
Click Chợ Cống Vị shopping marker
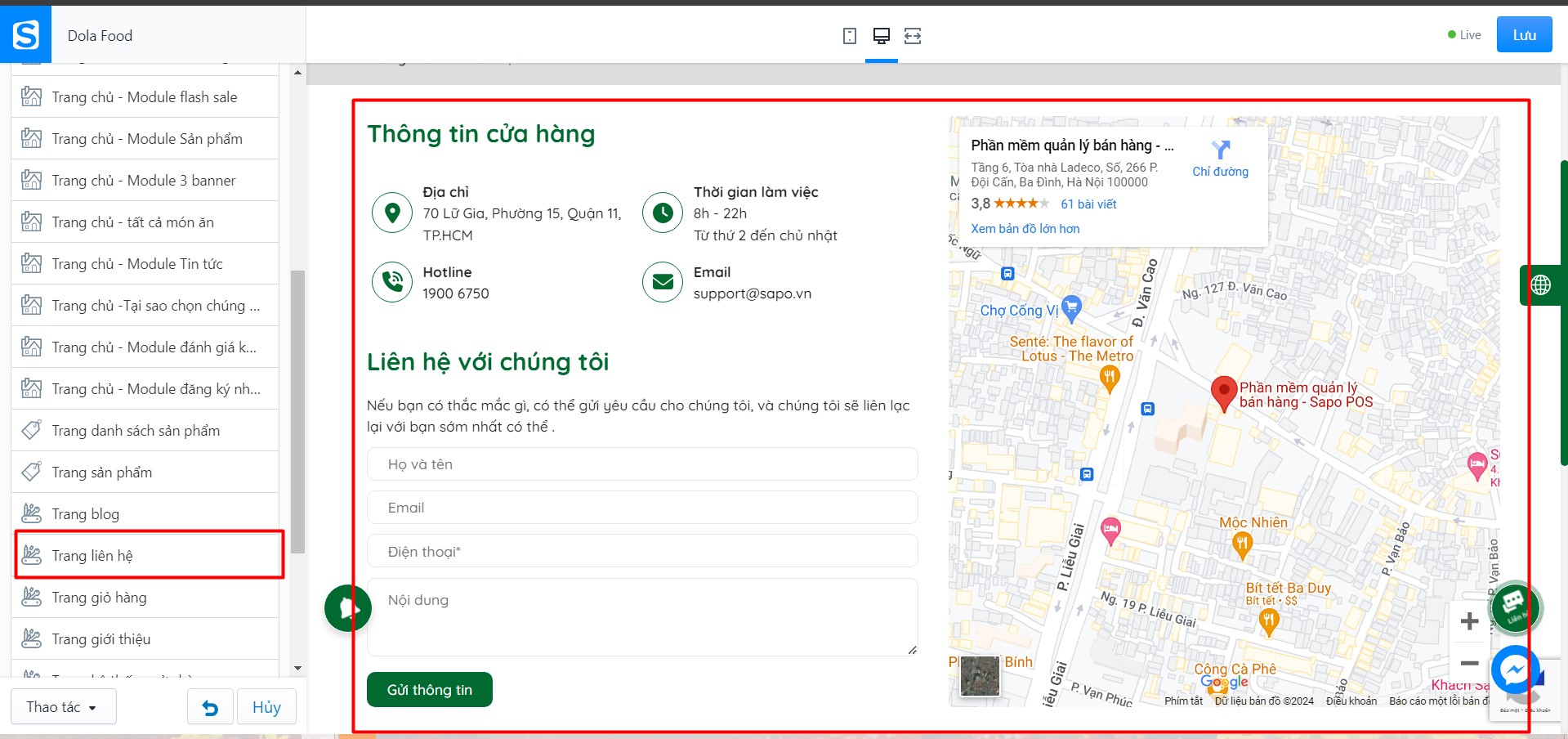pos(1071,309)
